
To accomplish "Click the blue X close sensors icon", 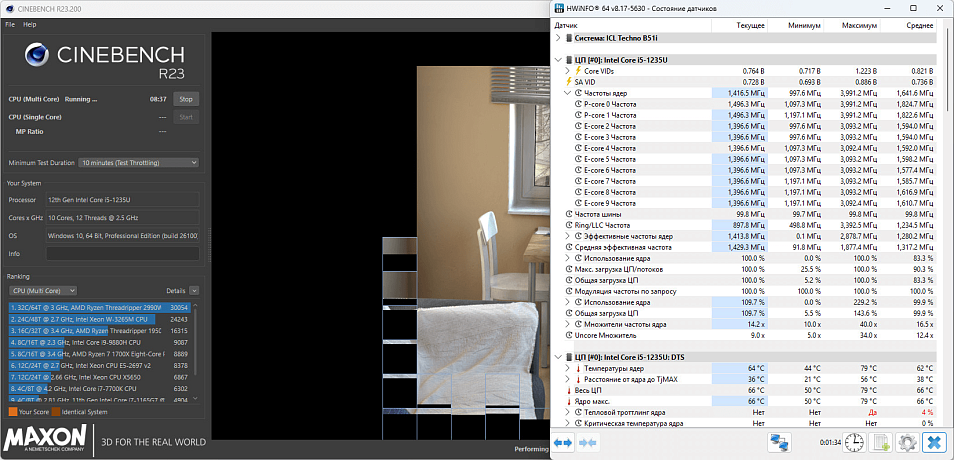I will click(933, 442).
